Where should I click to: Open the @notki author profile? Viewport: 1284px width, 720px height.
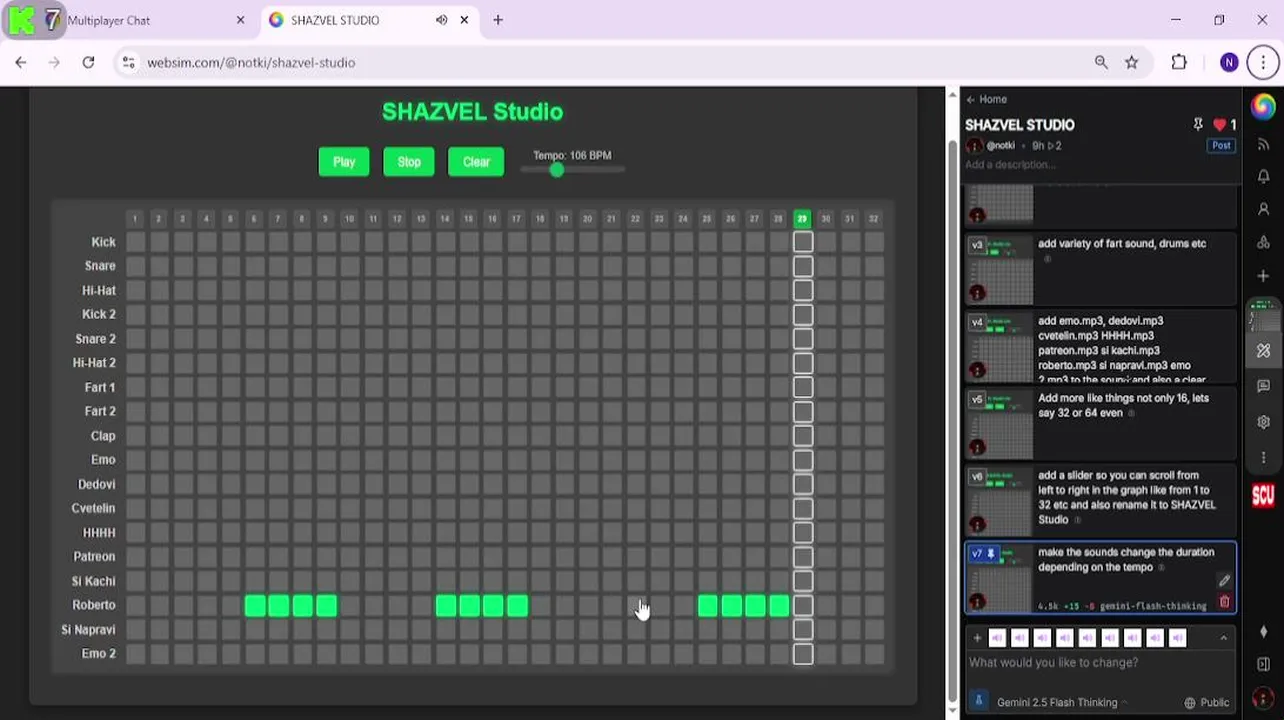point(1000,146)
